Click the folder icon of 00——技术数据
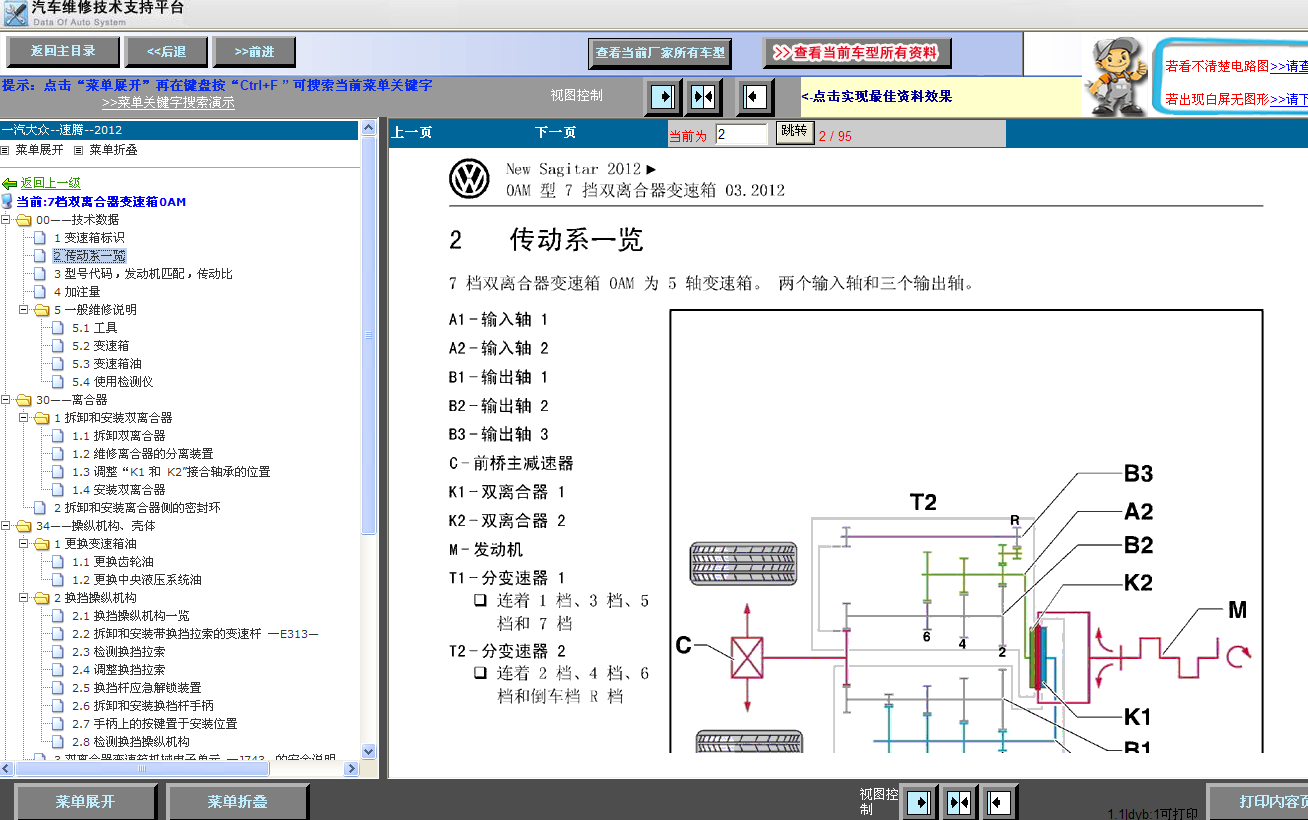This screenshot has width=1308, height=820. (23, 220)
